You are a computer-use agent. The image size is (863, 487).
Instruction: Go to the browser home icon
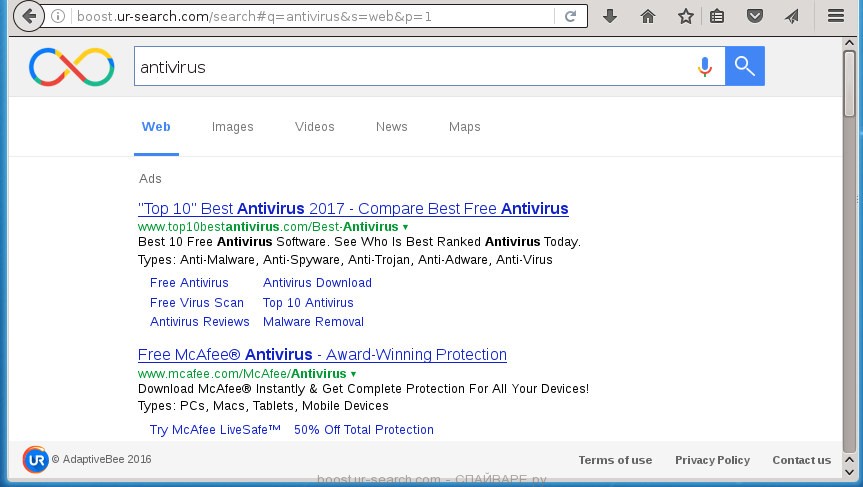coord(648,16)
